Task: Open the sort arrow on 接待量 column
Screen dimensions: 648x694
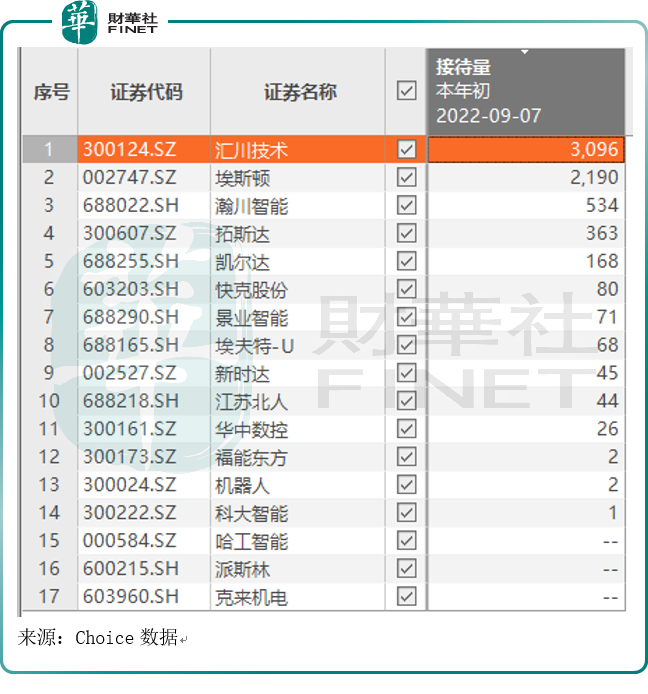Action: click(x=525, y=52)
